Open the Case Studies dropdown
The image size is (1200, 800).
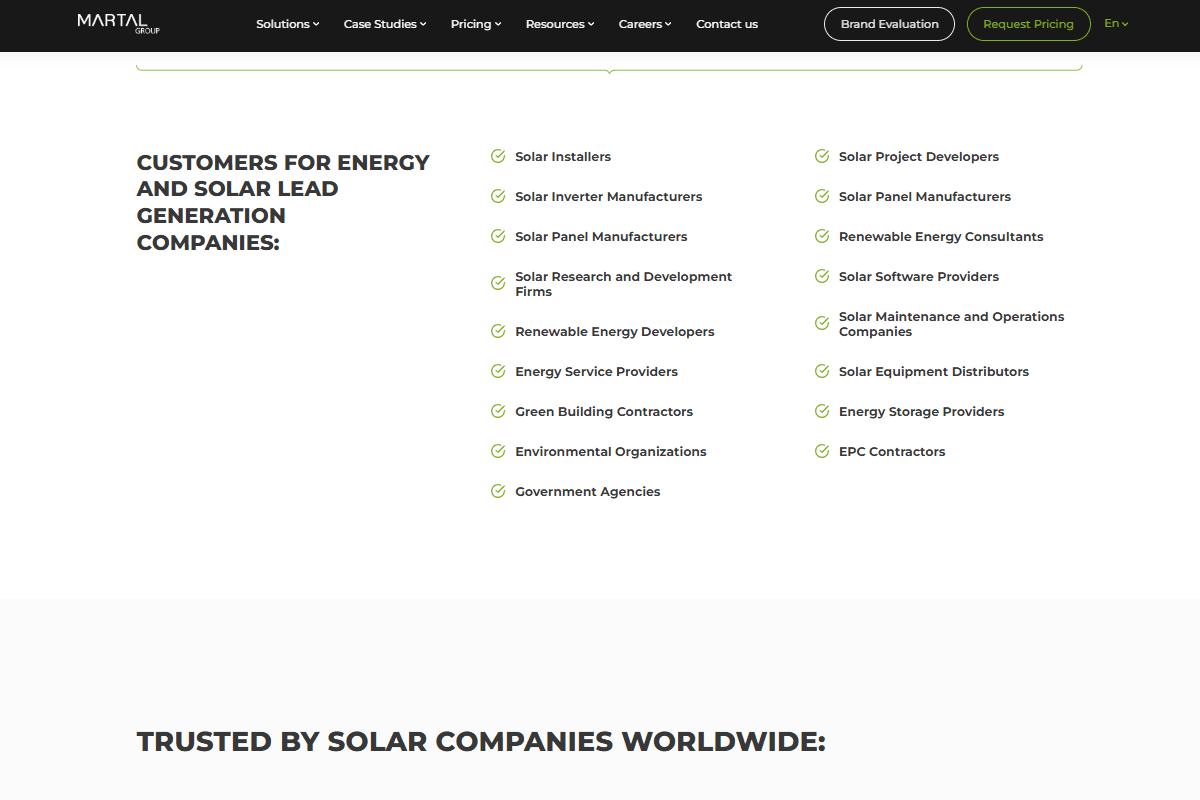(x=385, y=24)
